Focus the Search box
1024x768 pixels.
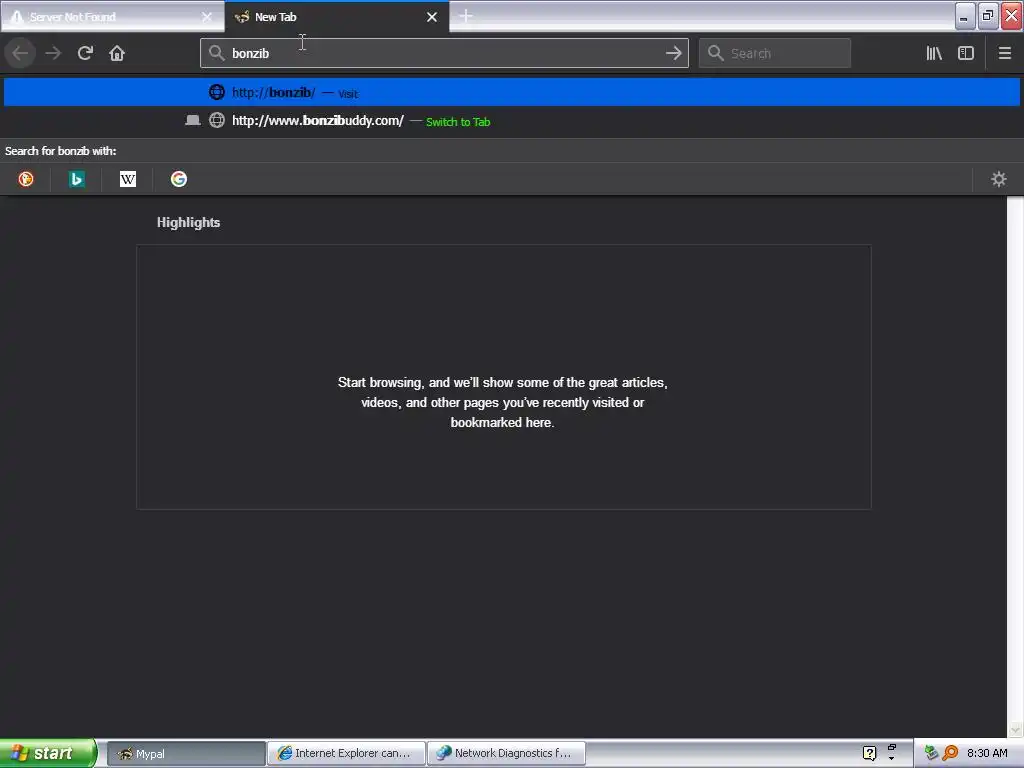pyautogui.click(x=775, y=53)
